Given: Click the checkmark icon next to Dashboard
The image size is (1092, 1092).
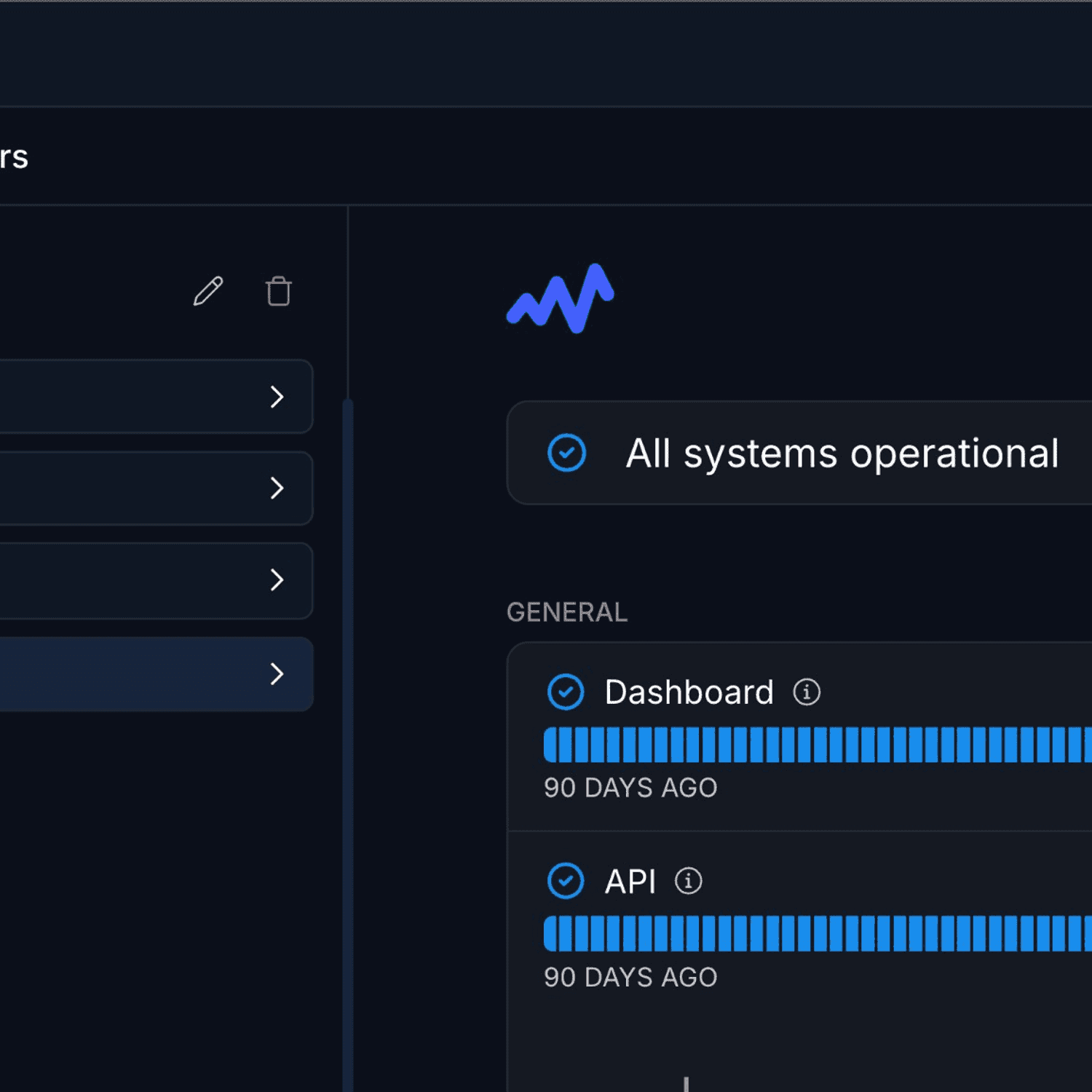Looking at the screenshot, I should 566,692.
